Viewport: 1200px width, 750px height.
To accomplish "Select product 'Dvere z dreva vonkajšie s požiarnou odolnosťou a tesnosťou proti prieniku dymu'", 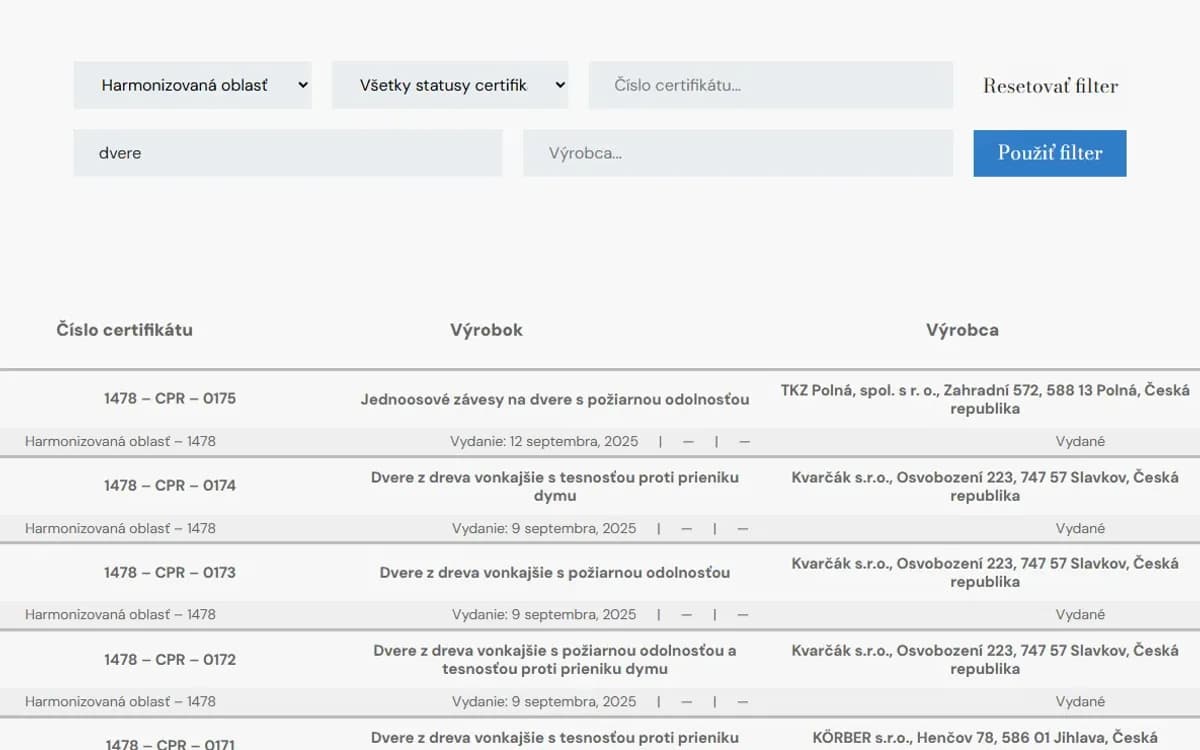I will tap(555, 659).
